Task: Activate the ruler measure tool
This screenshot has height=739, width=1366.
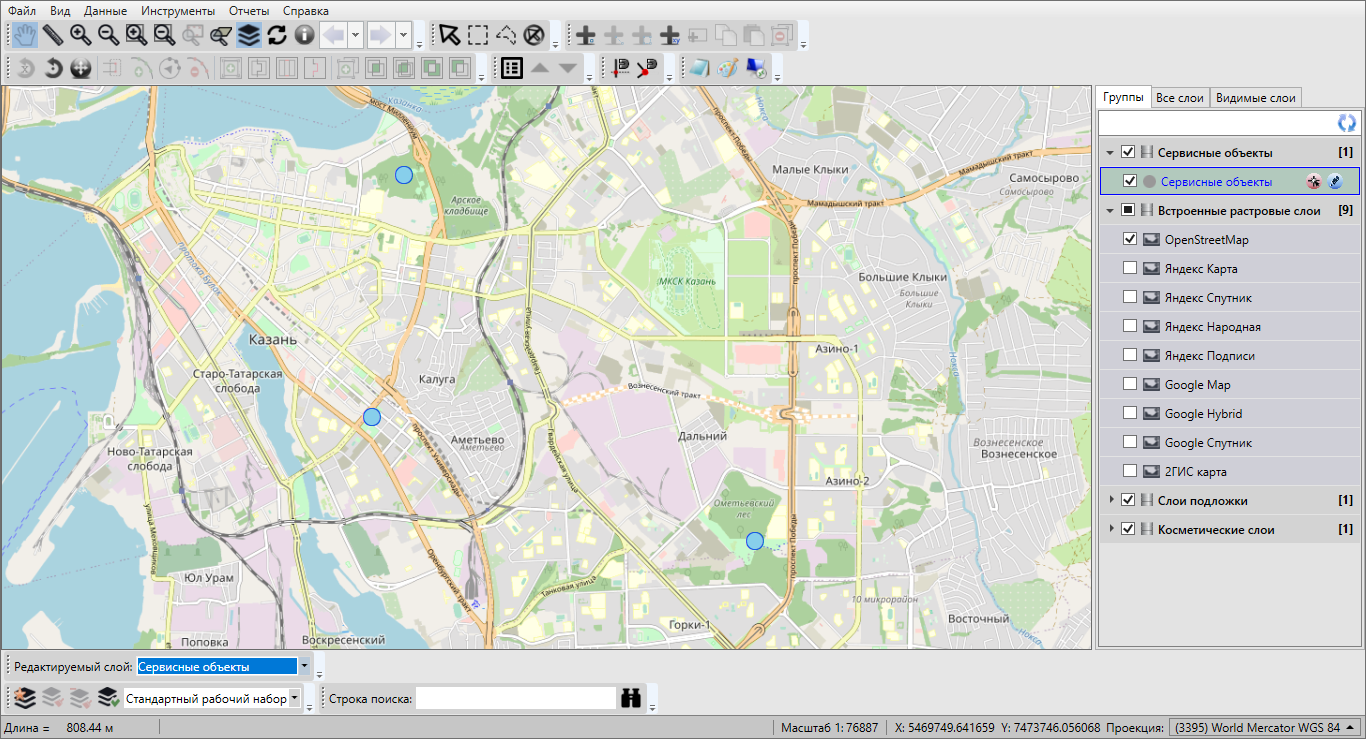Action: [52, 35]
